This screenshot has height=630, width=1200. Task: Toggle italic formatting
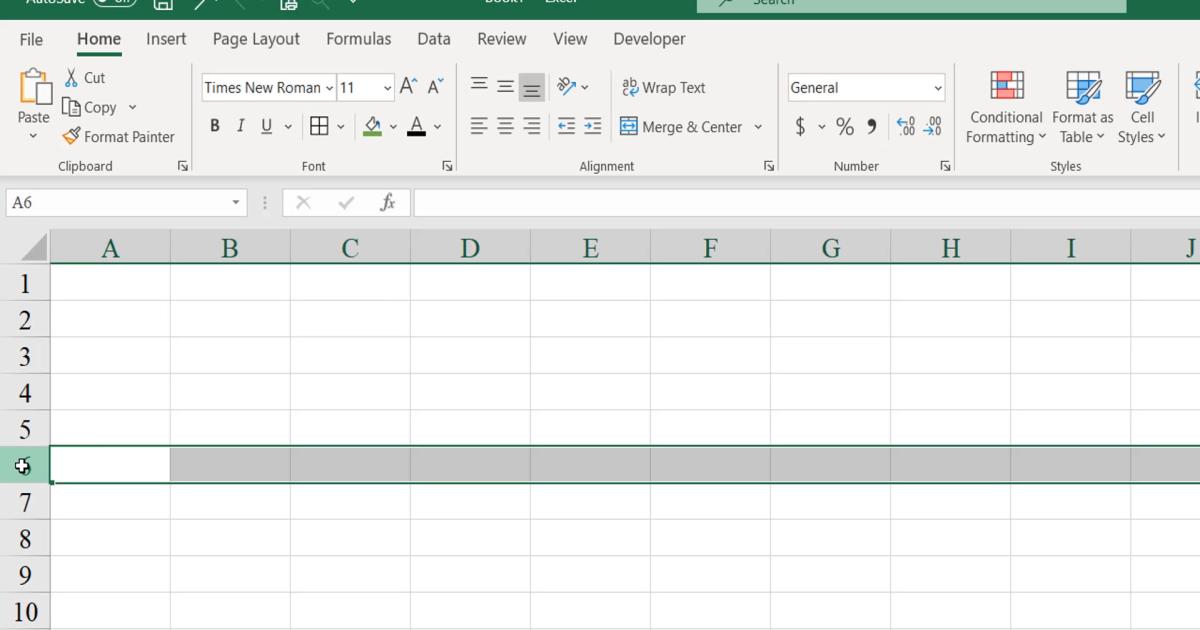coord(240,125)
